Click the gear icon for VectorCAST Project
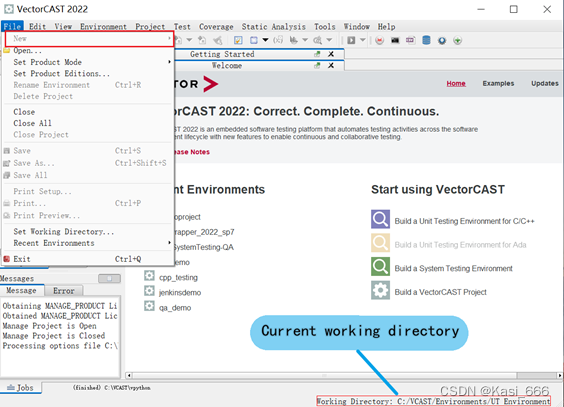 381,291
